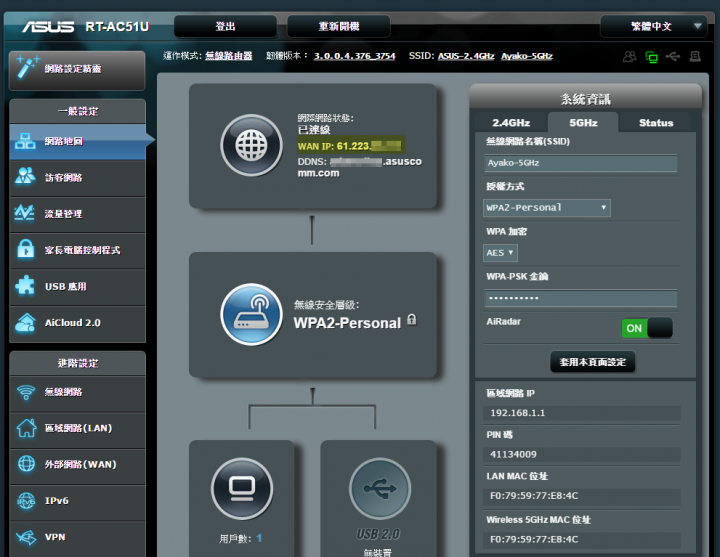Click the USB status icon in header
The height and width of the screenshot is (557, 720).
(x=673, y=56)
